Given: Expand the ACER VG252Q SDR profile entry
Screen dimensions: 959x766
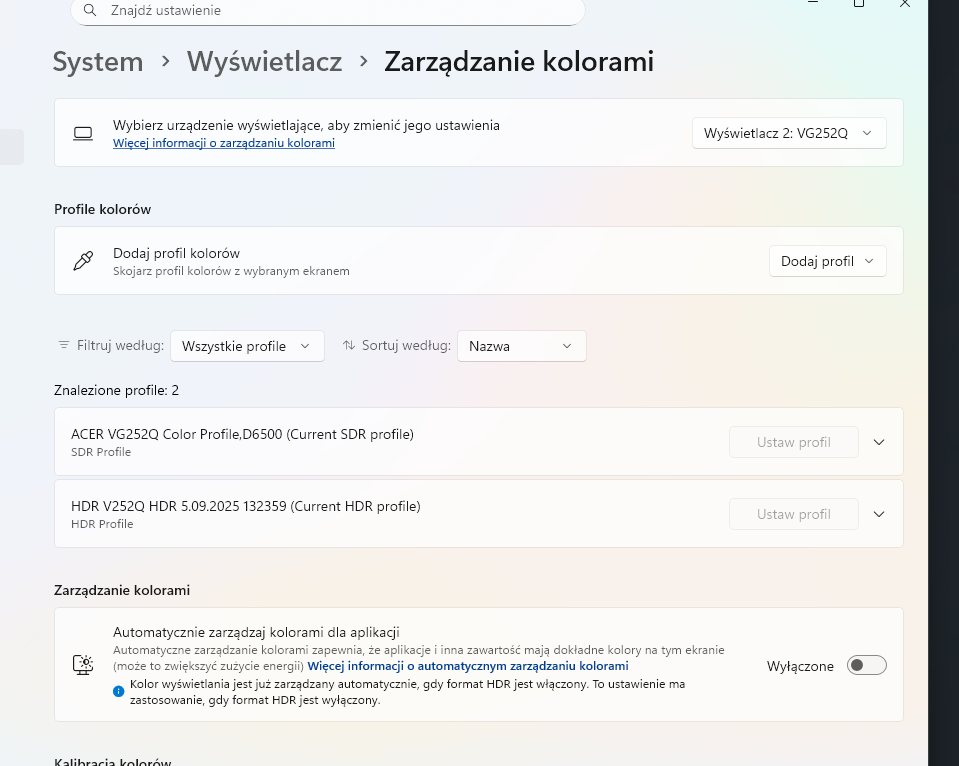Looking at the screenshot, I should tap(879, 442).
